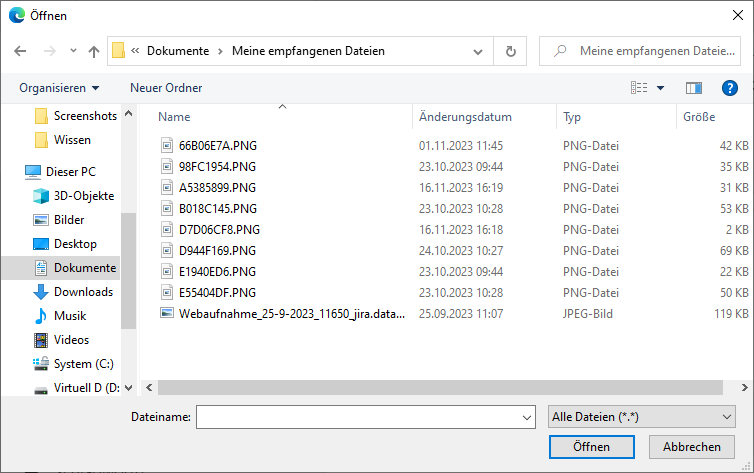Go up one folder level arrow

click(94, 51)
